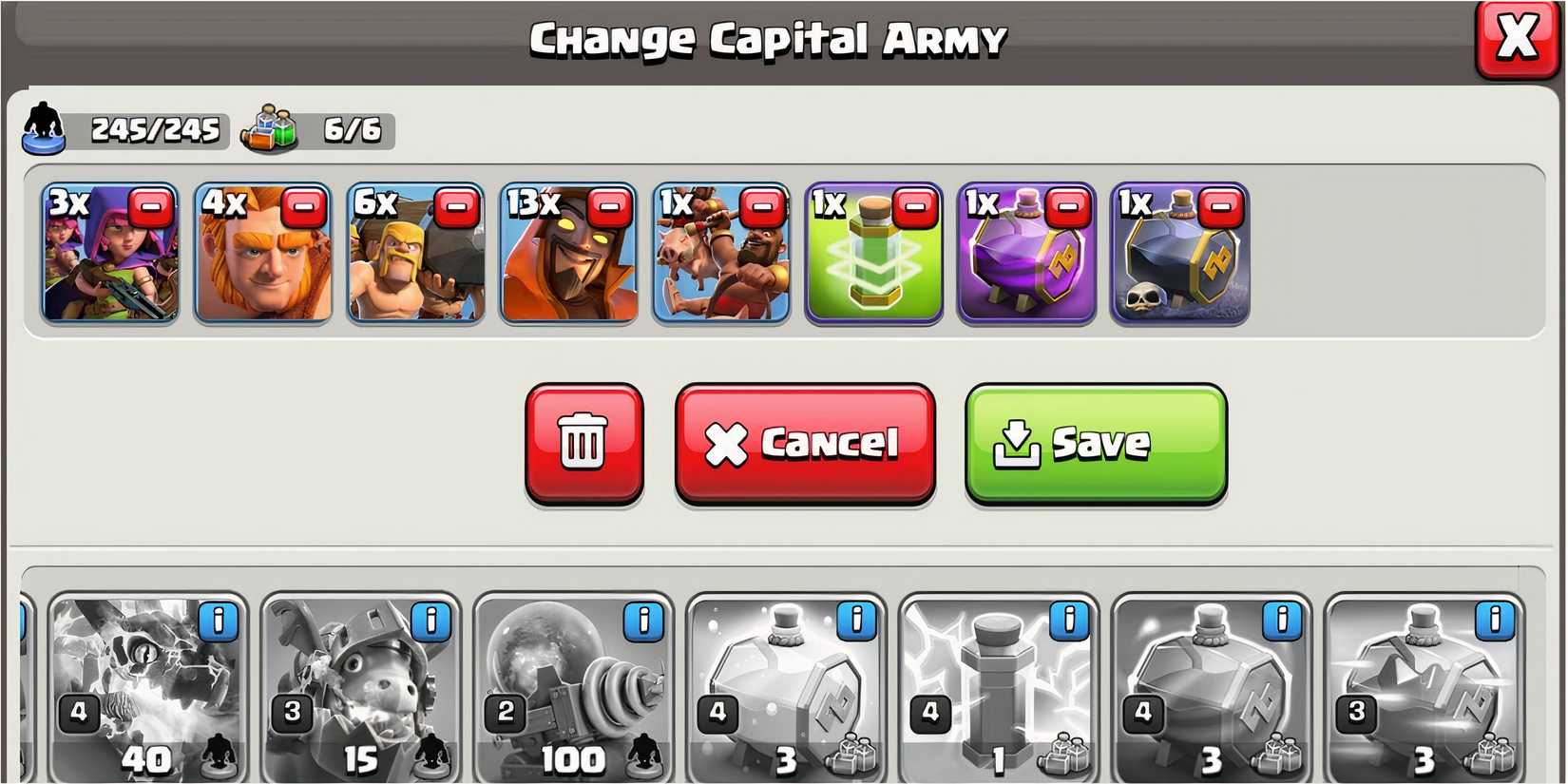Remove the purple cauldron spell via minus
The height and width of the screenshot is (784, 1568).
tap(1068, 207)
